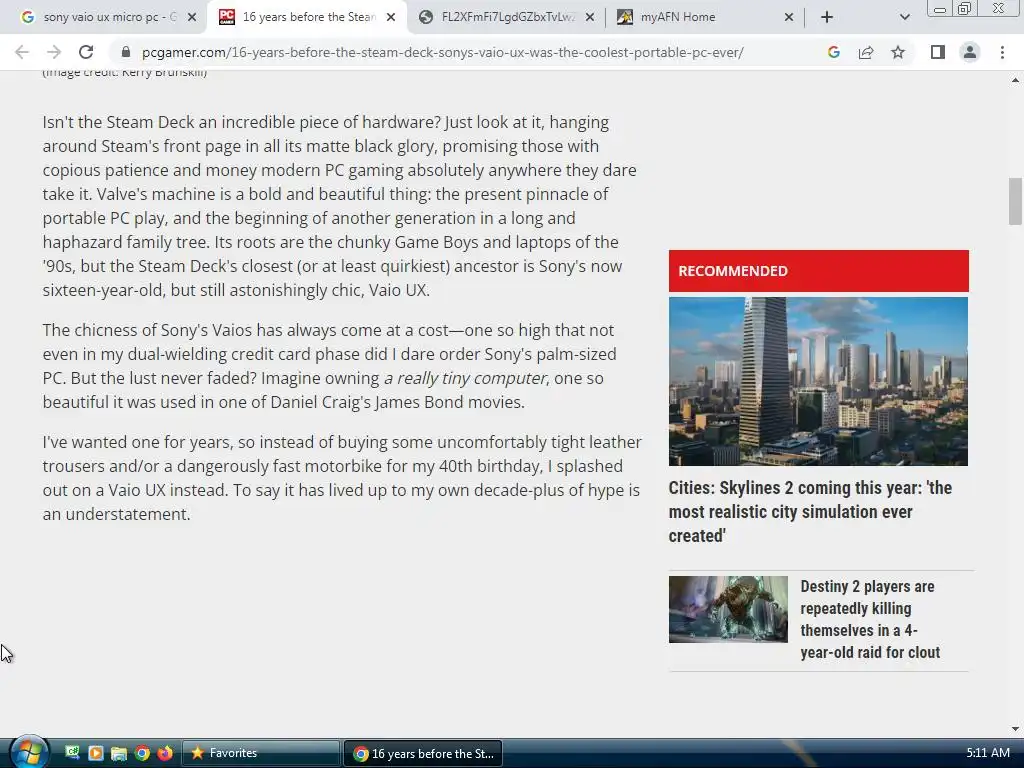Select the Chrome 16 years before taskbar button

(423, 753)
